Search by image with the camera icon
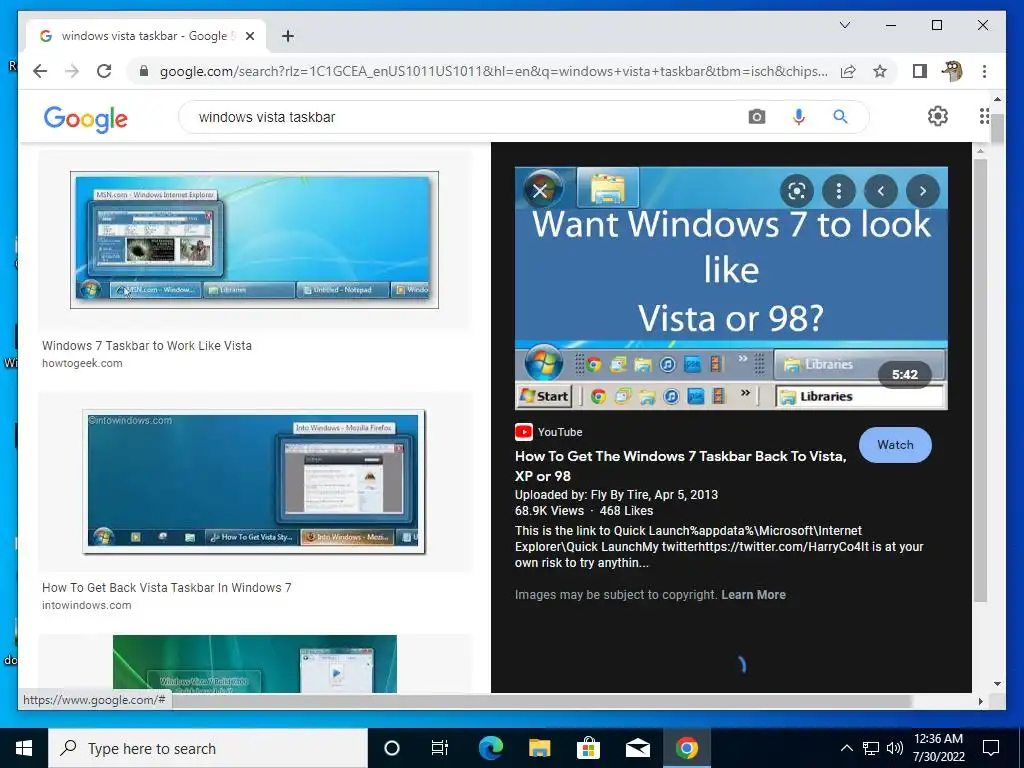Viewport: 1024px width, 768px height. coord(756,117)
